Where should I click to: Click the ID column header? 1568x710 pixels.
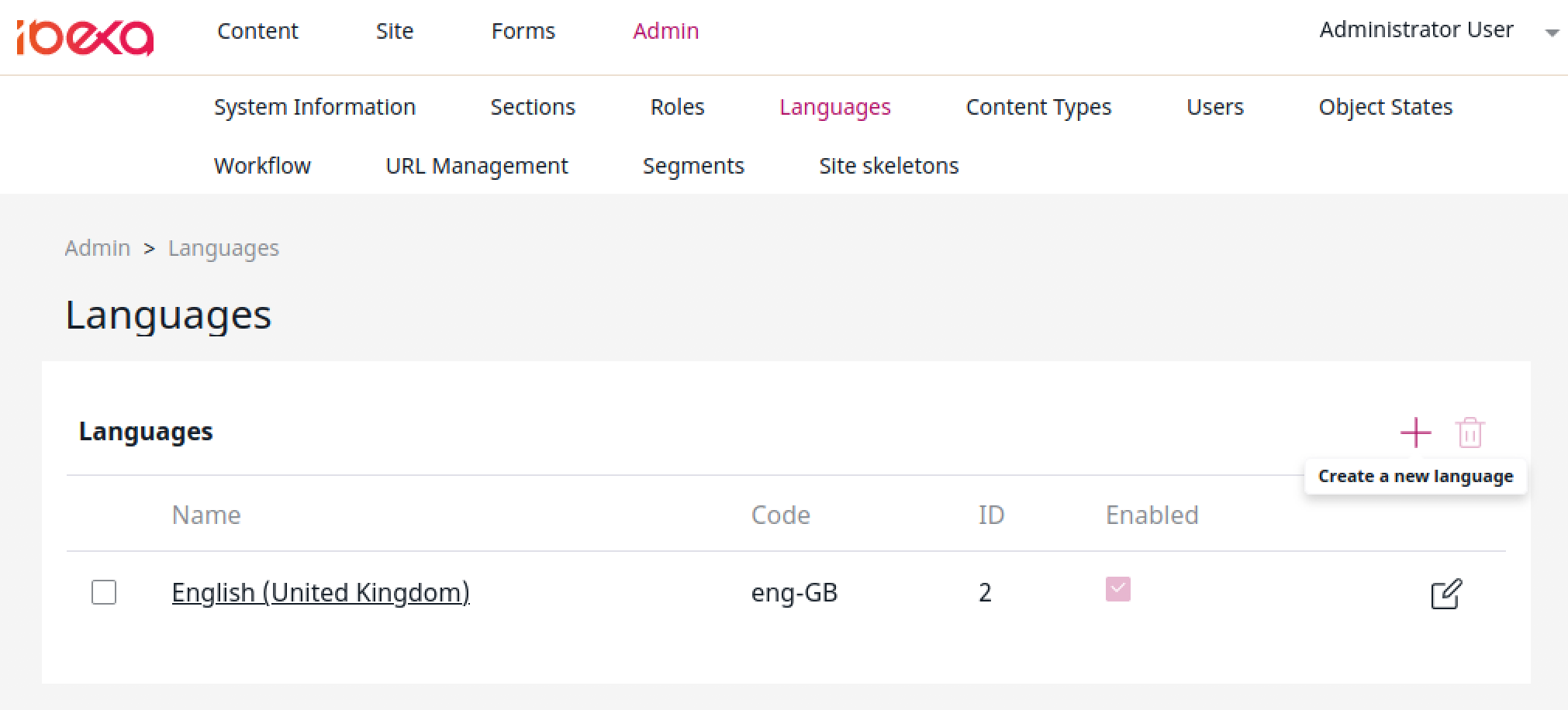tap(991, 515)
